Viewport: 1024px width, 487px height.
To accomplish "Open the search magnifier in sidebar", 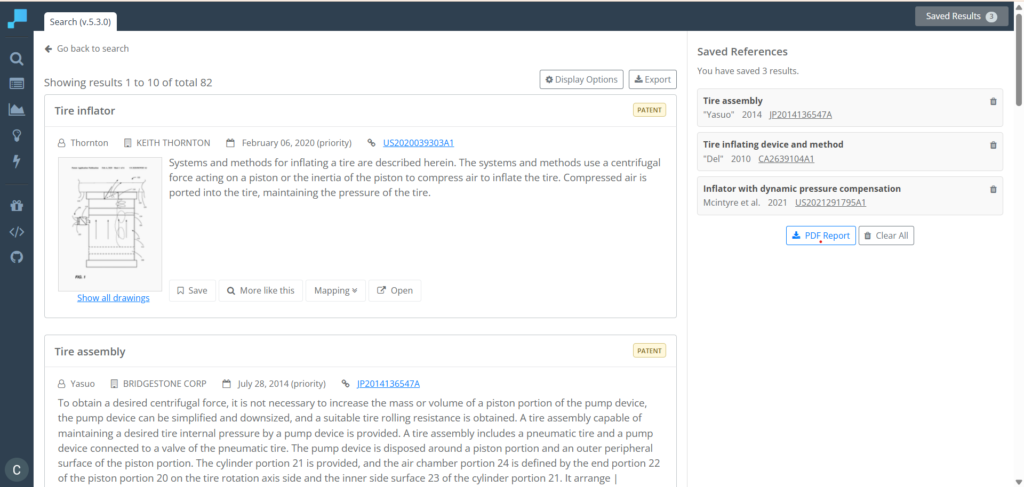I will tap(17, 59).
